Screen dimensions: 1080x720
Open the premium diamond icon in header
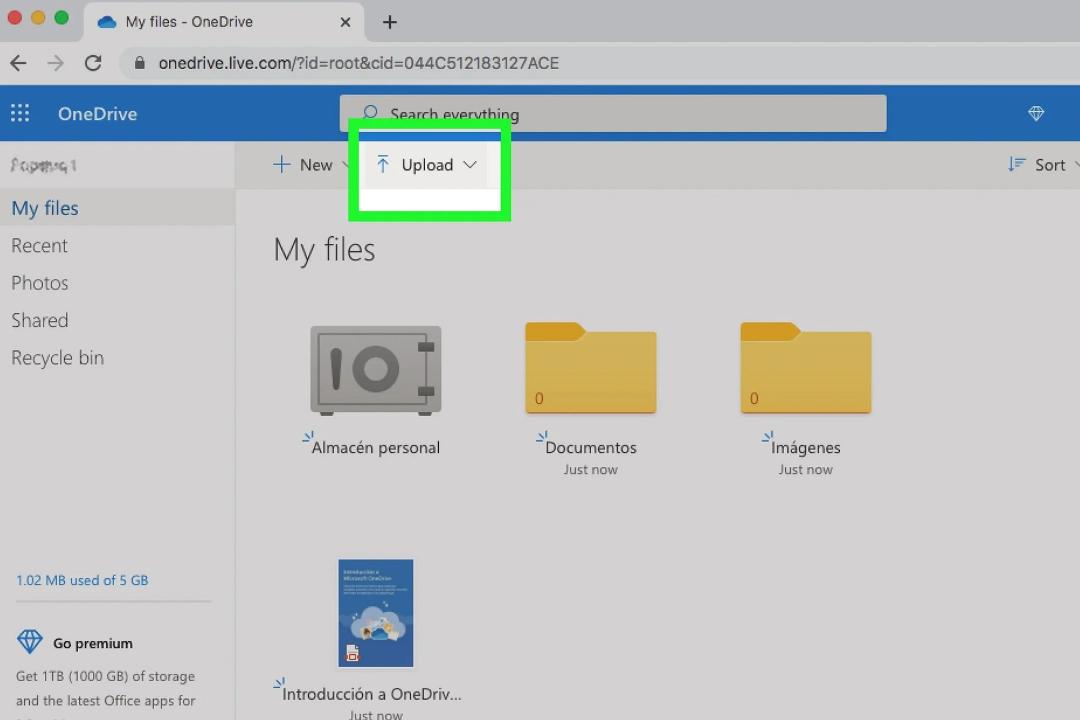[1036, 113]
